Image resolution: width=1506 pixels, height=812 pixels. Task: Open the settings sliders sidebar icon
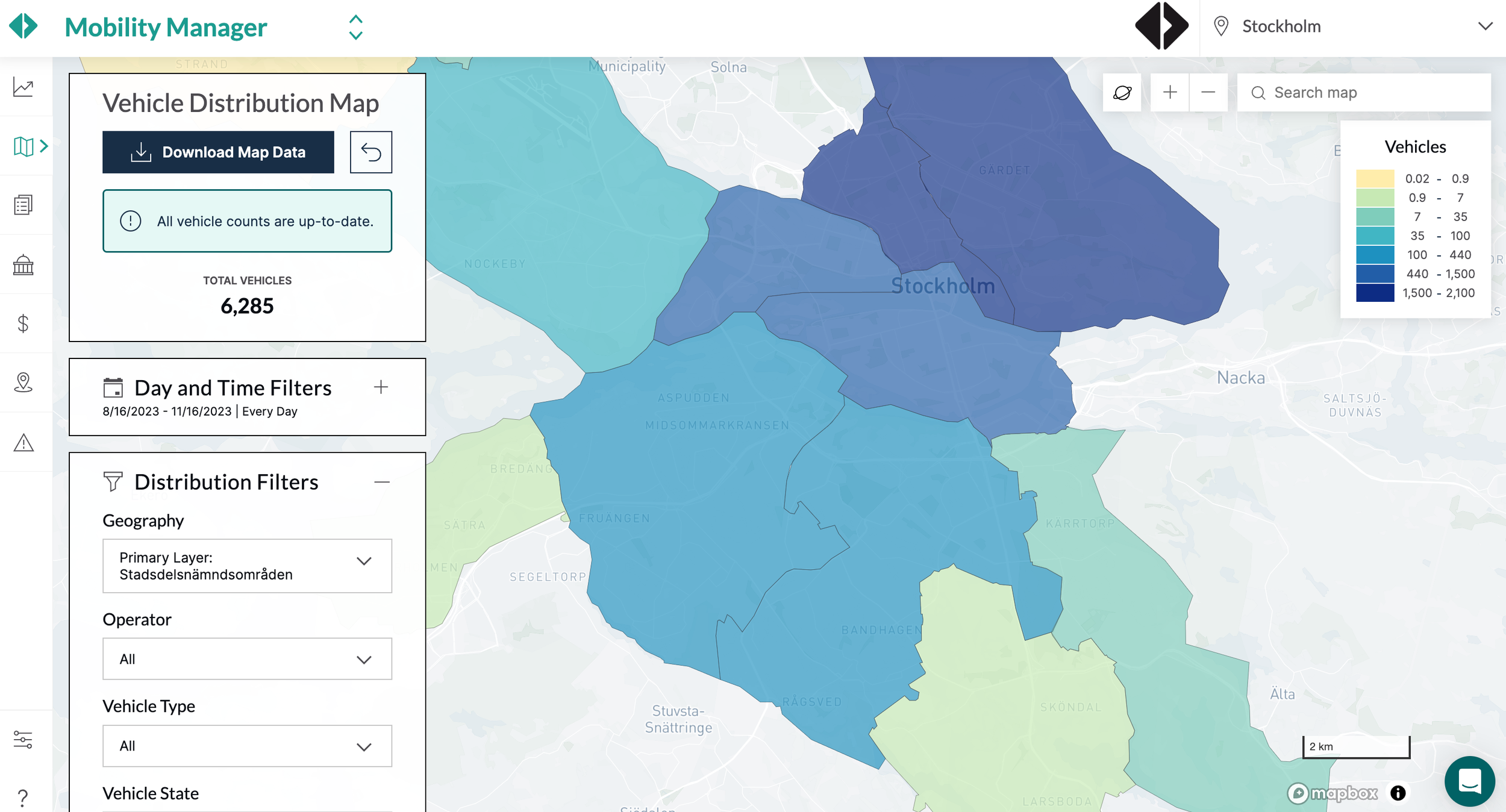tap(23, 739)
